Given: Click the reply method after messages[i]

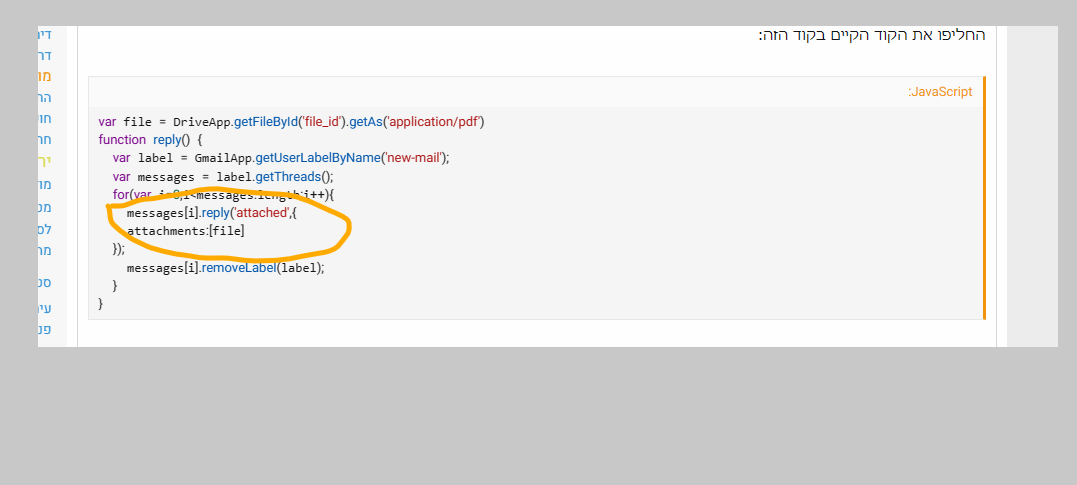Looking at the screenshot, I should tap(216, 213).
